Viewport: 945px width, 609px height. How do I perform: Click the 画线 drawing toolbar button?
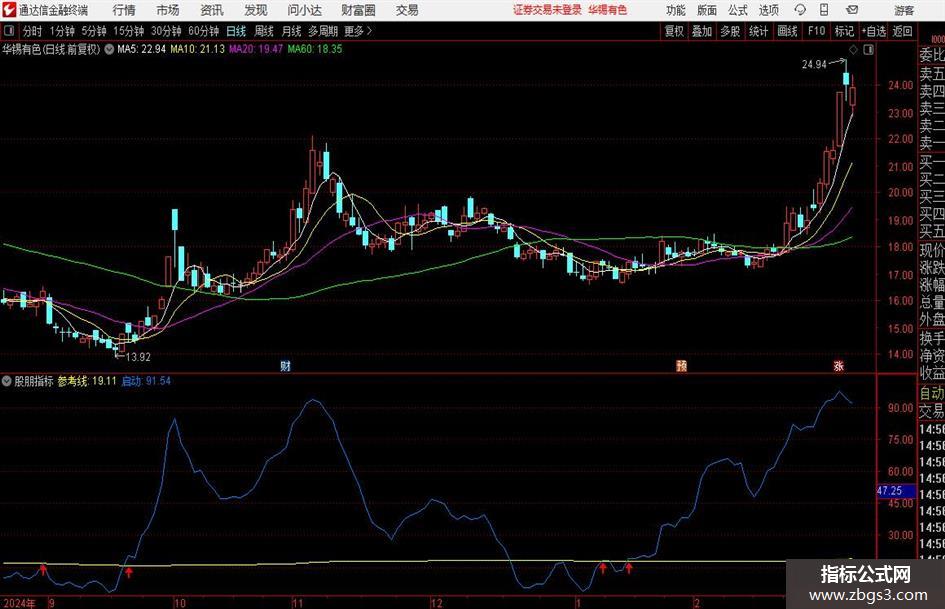pos(787,31)
